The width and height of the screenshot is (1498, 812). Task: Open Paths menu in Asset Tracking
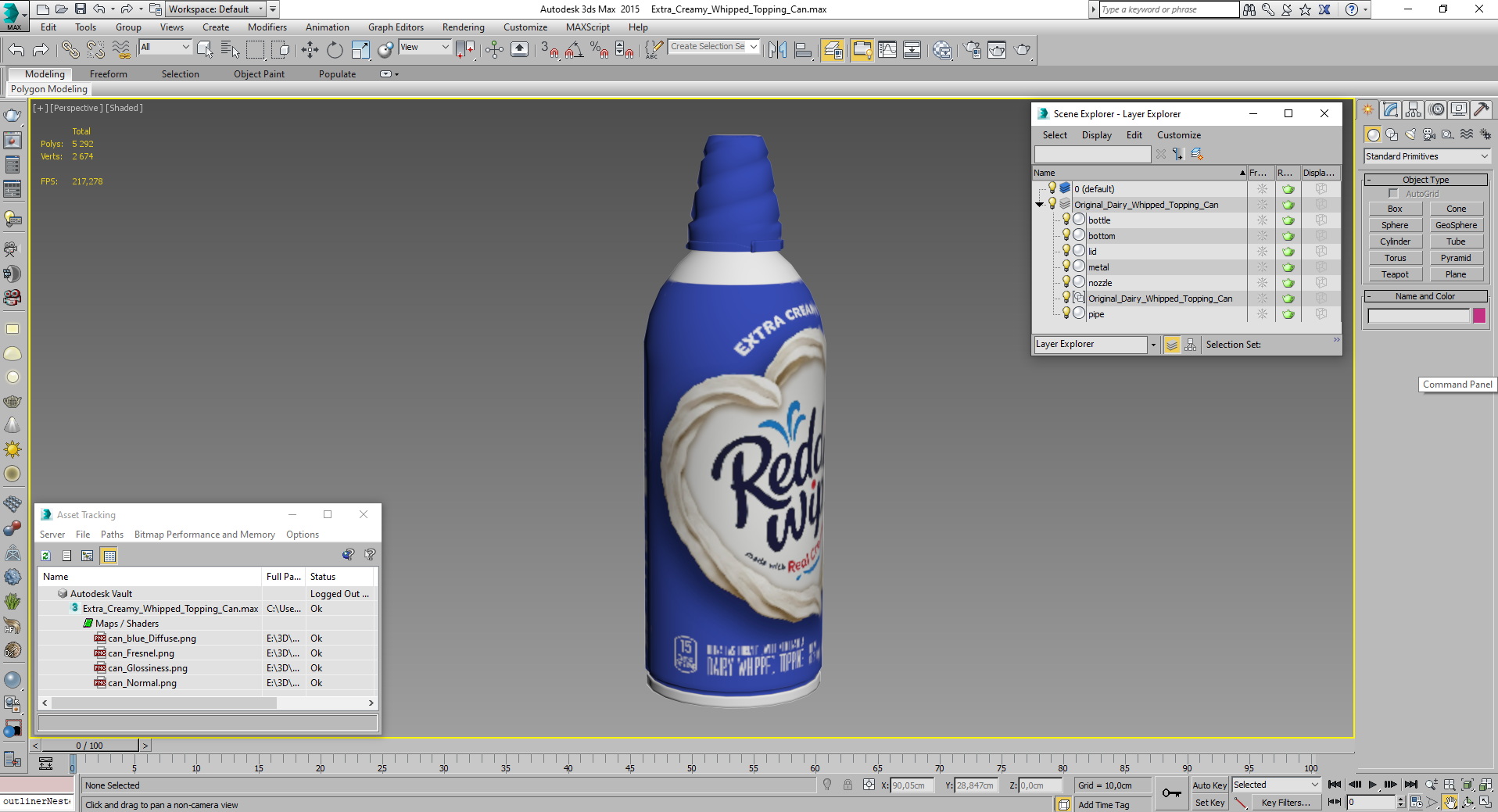(x=112, y=535)
